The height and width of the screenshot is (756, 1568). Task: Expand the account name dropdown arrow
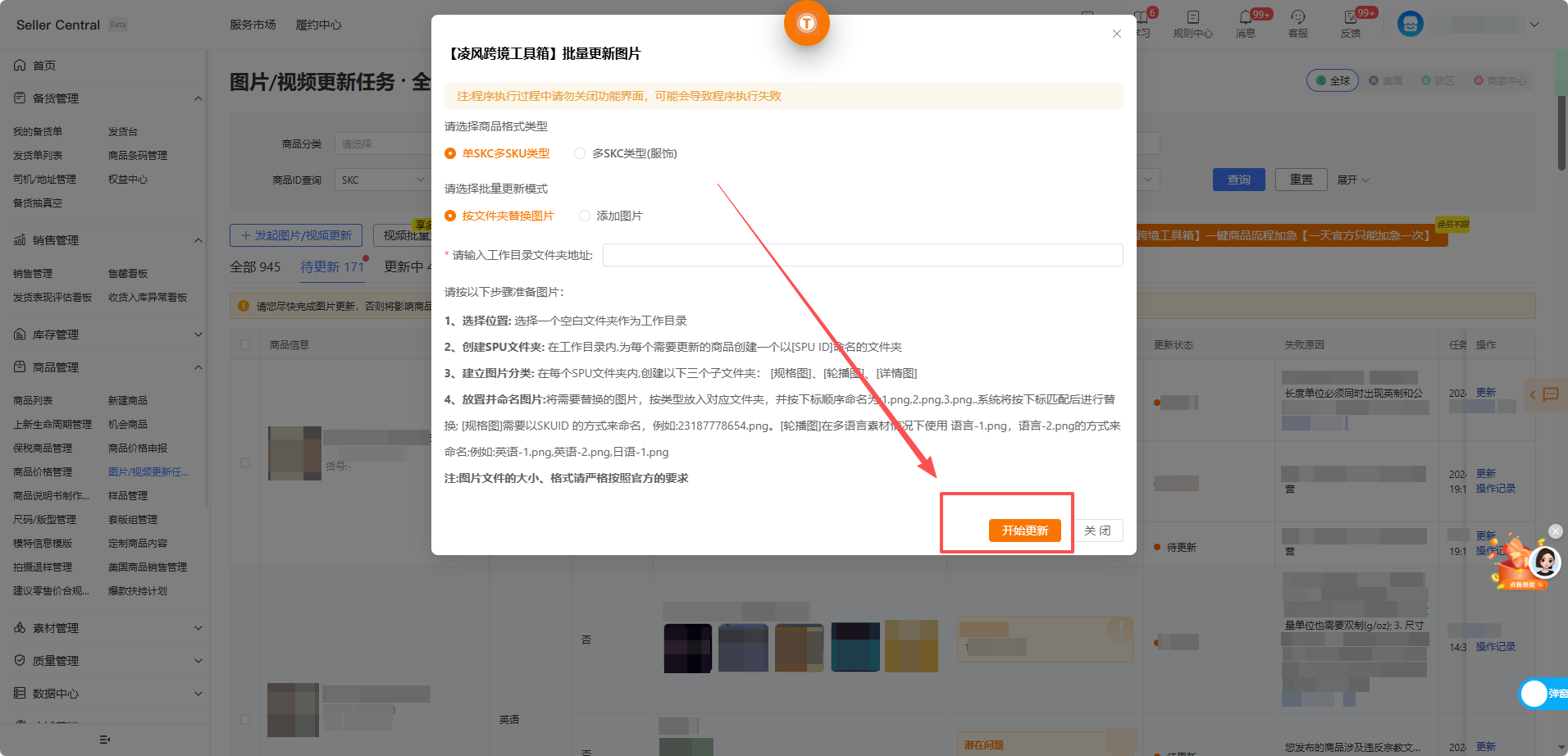(1534, 25)
